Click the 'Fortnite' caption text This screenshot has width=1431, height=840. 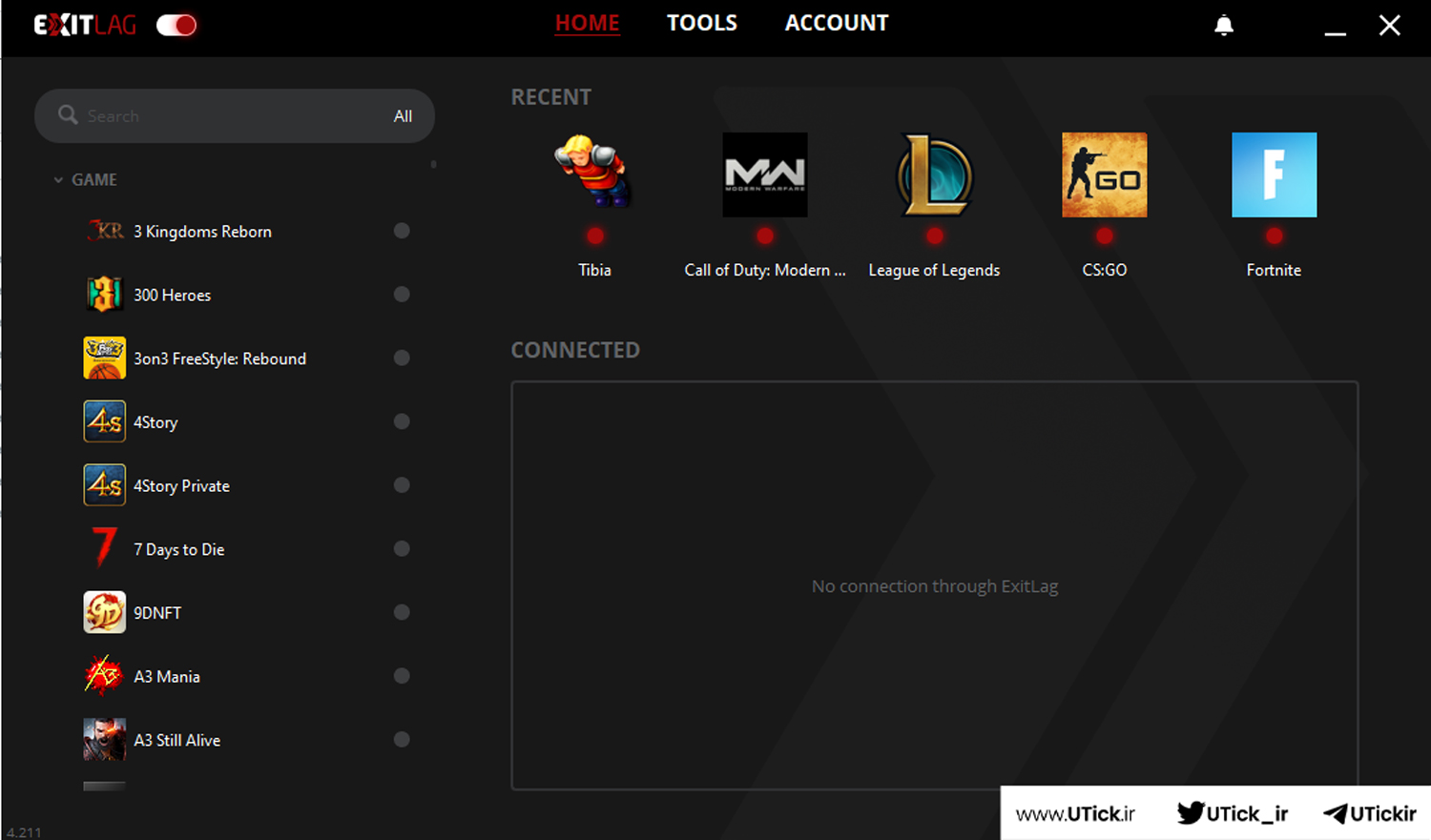1274,271
